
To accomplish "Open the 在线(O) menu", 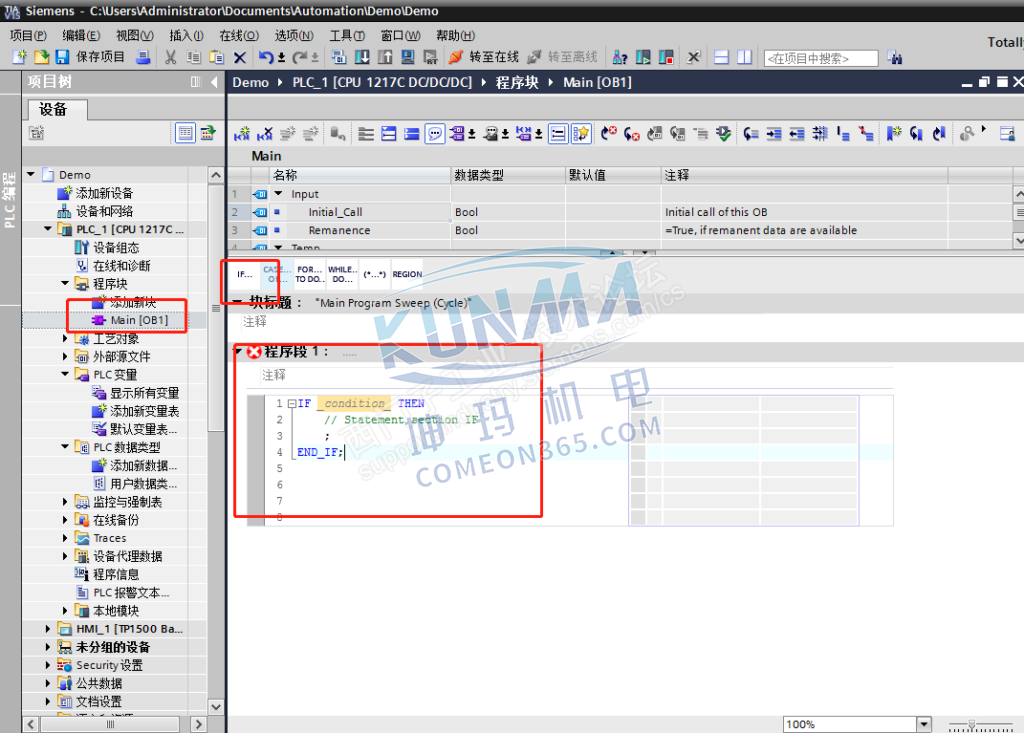I will 239,35.
